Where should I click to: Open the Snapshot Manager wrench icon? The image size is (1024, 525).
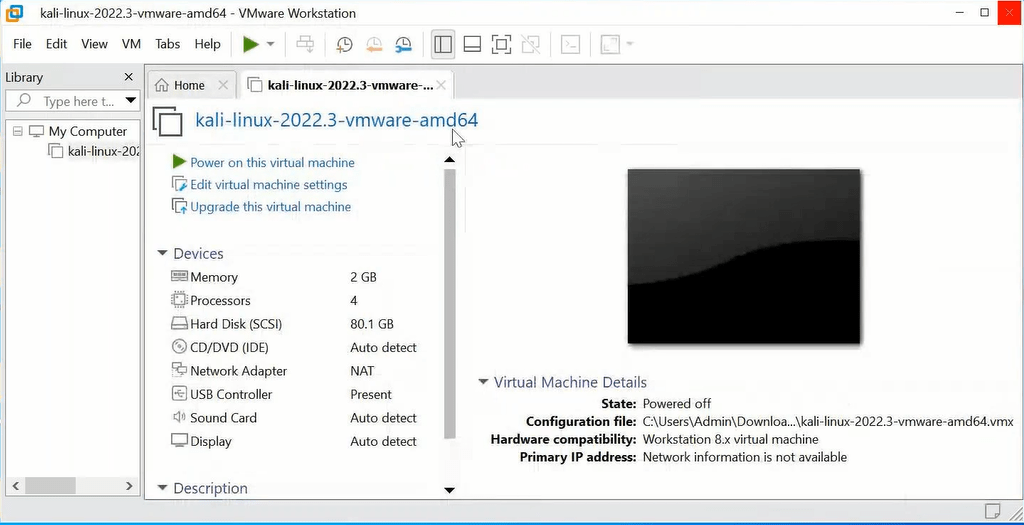[x=404, y=44]
